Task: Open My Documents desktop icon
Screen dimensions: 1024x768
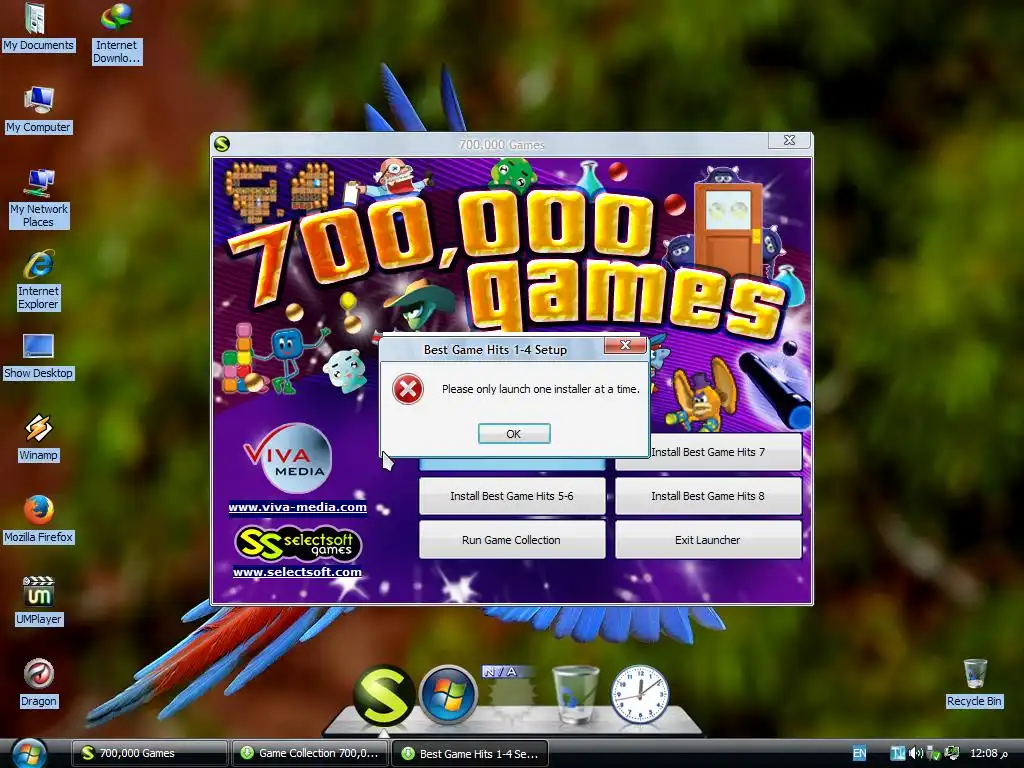Action: (38, 26)
